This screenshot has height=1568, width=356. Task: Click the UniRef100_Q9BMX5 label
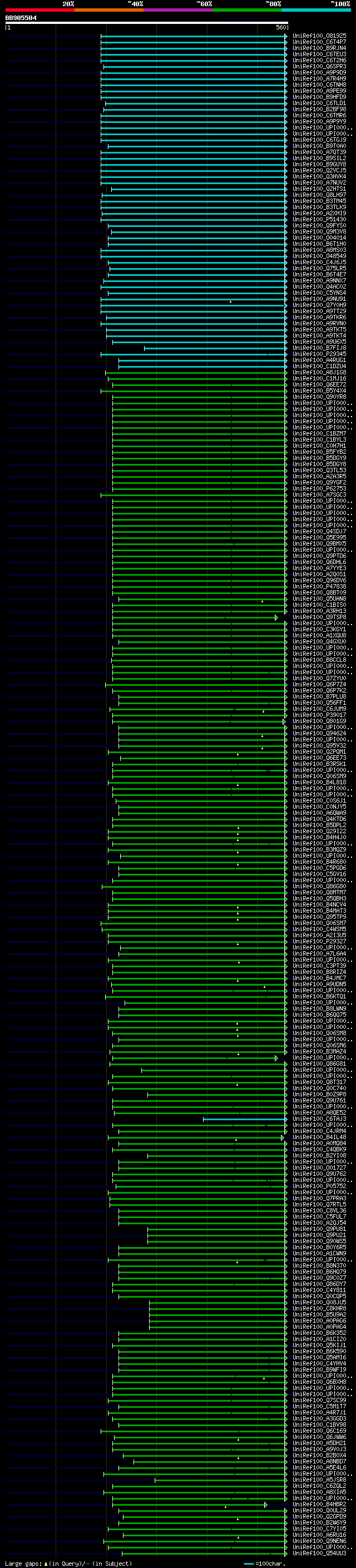pyautogui.click(x=319, y=543)
